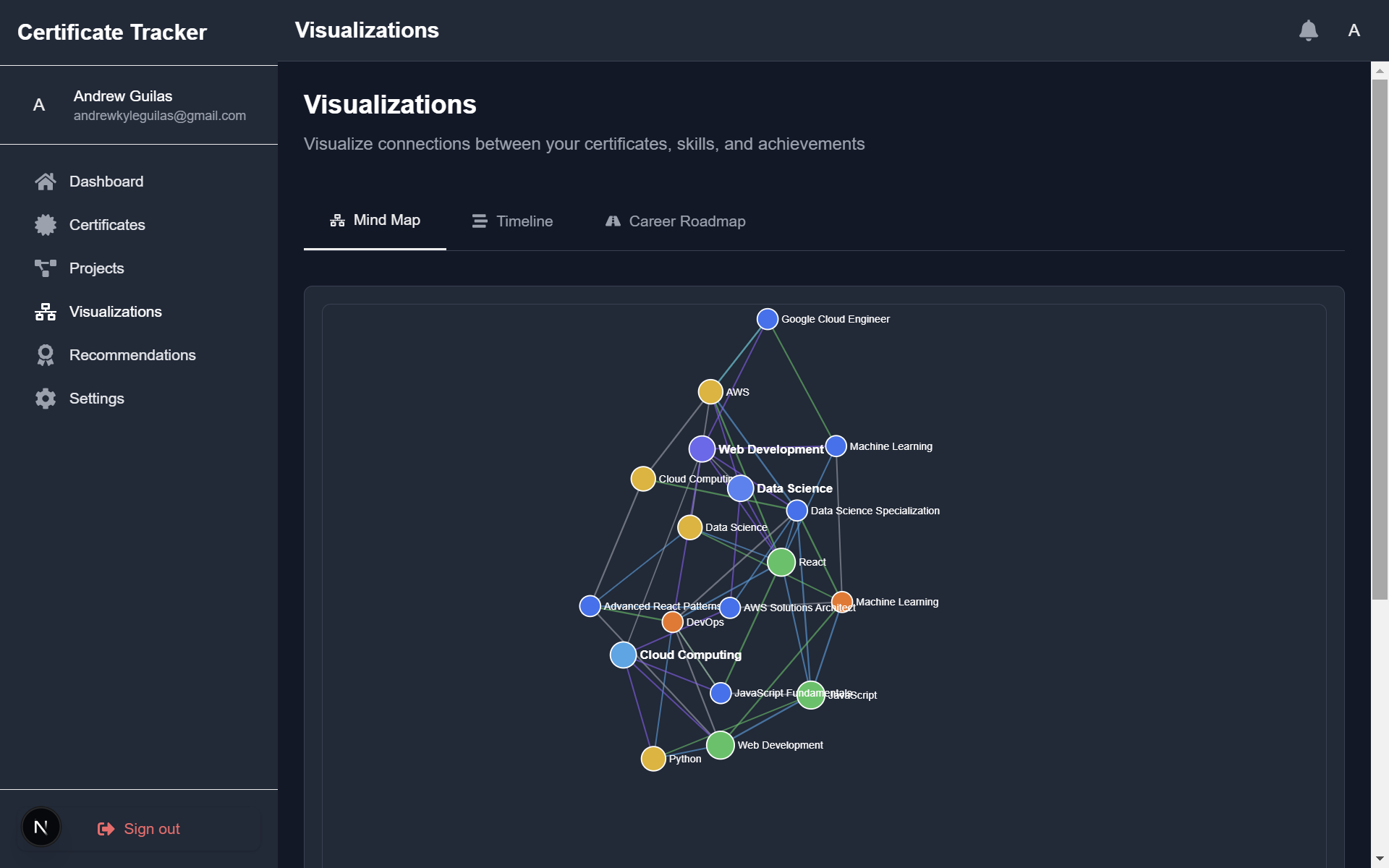Image resolution: width=1389 pixels, height=868 pixels.
Task: Click the Projects diagram icon
Action: 46,268
